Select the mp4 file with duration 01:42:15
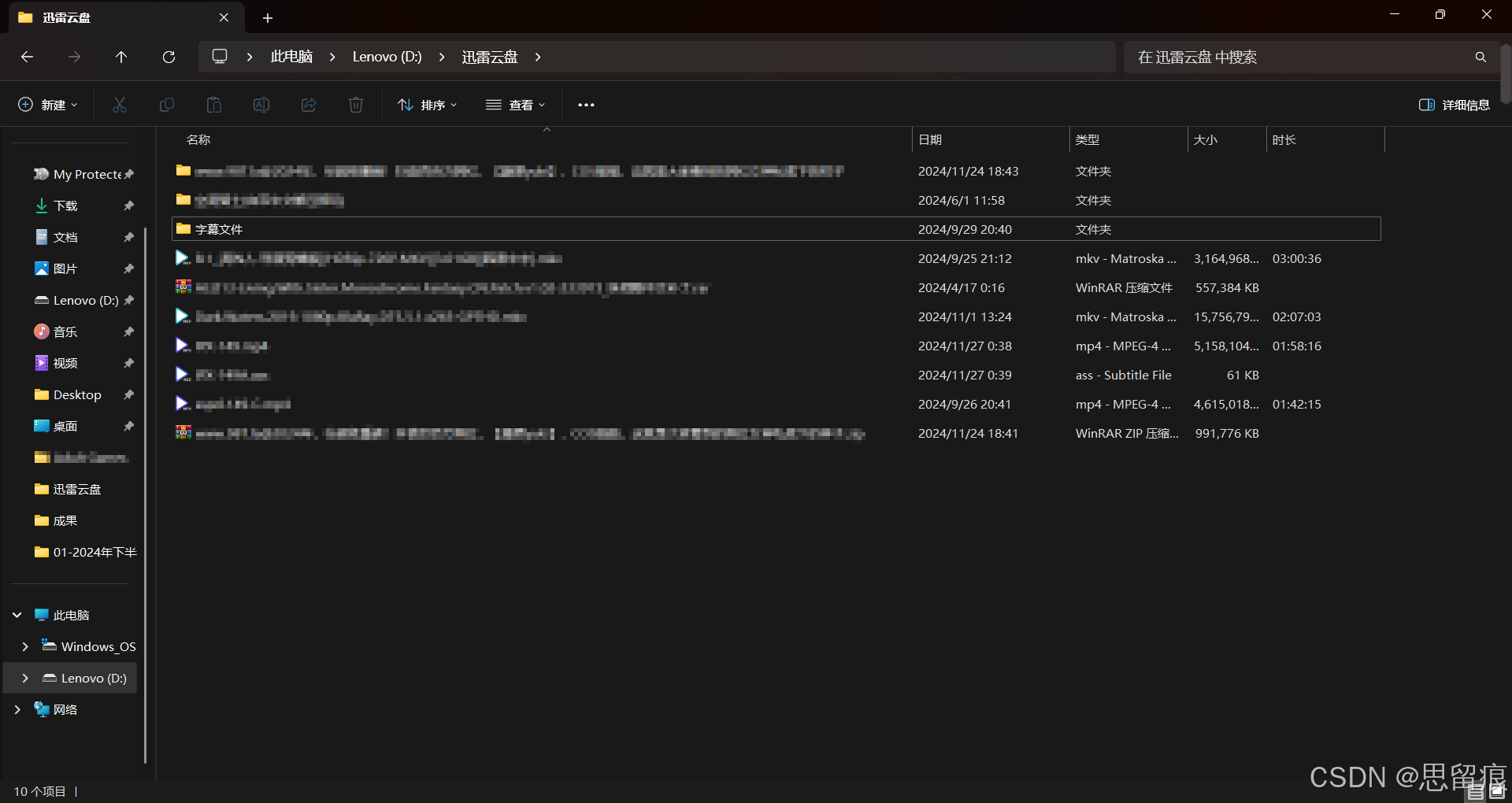Viewport: 1512px width, 803px height. (776, 404)
